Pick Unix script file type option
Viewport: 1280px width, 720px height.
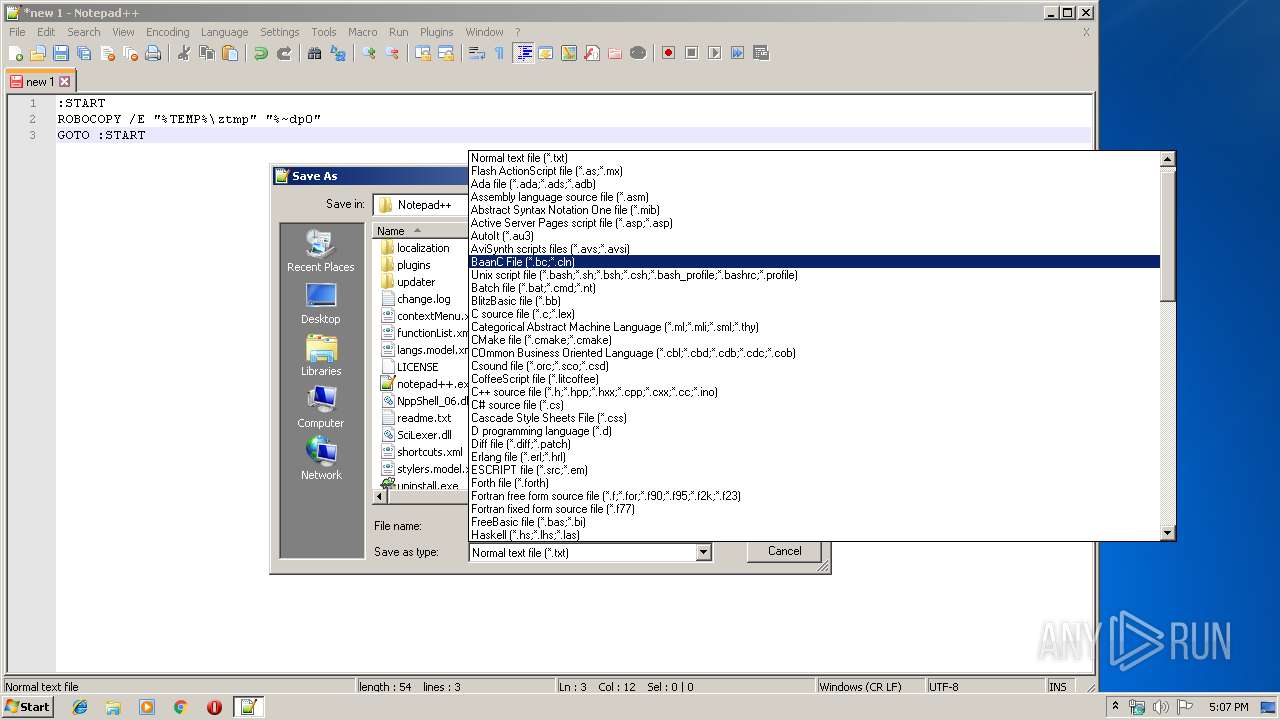pos(814,275)
